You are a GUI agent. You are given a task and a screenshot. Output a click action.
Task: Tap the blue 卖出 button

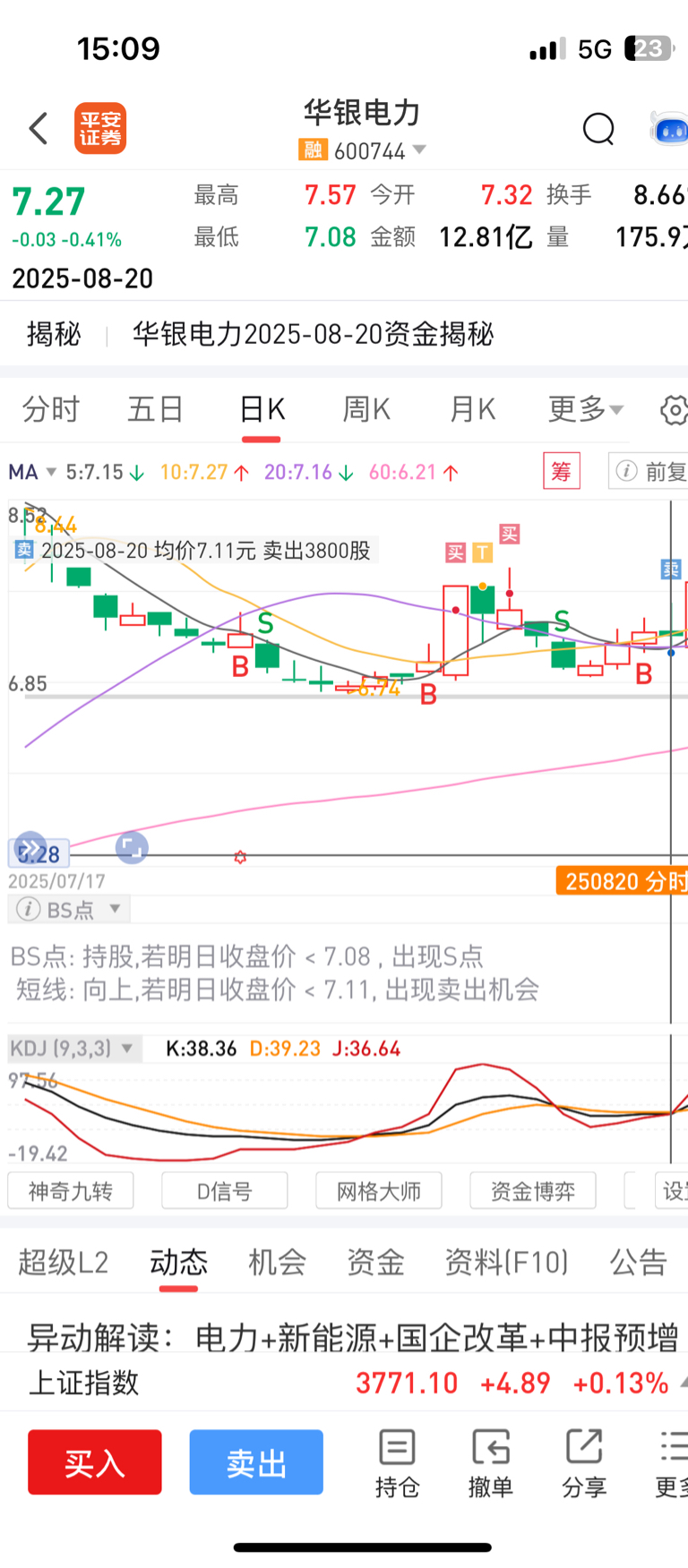256,1462
